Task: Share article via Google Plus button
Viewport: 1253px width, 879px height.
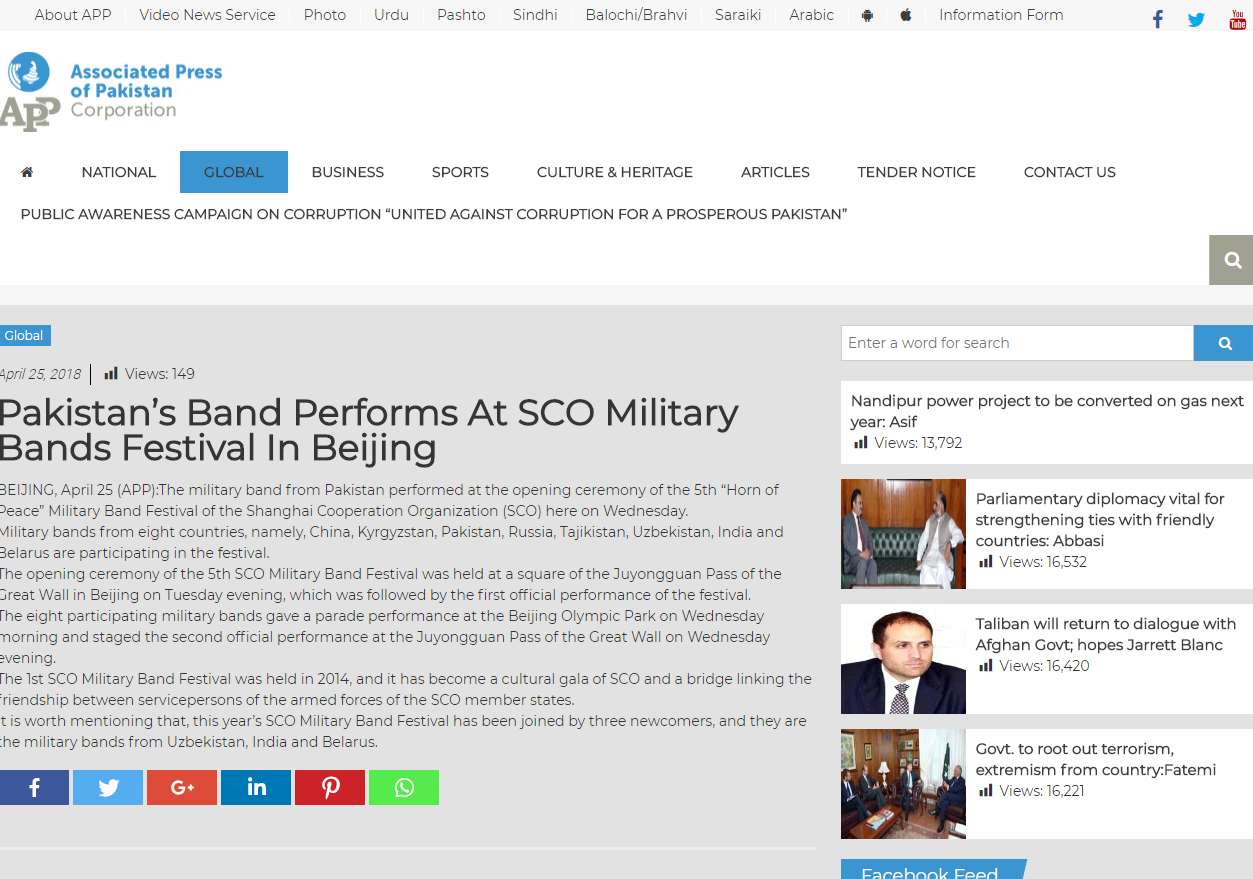Action: pyautogui.click(x=182, y=788)
